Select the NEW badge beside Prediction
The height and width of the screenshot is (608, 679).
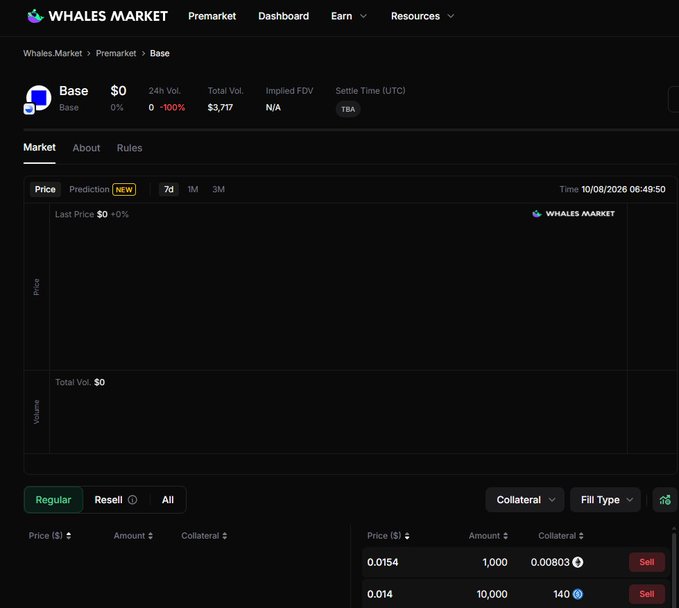tap(124, 190)
